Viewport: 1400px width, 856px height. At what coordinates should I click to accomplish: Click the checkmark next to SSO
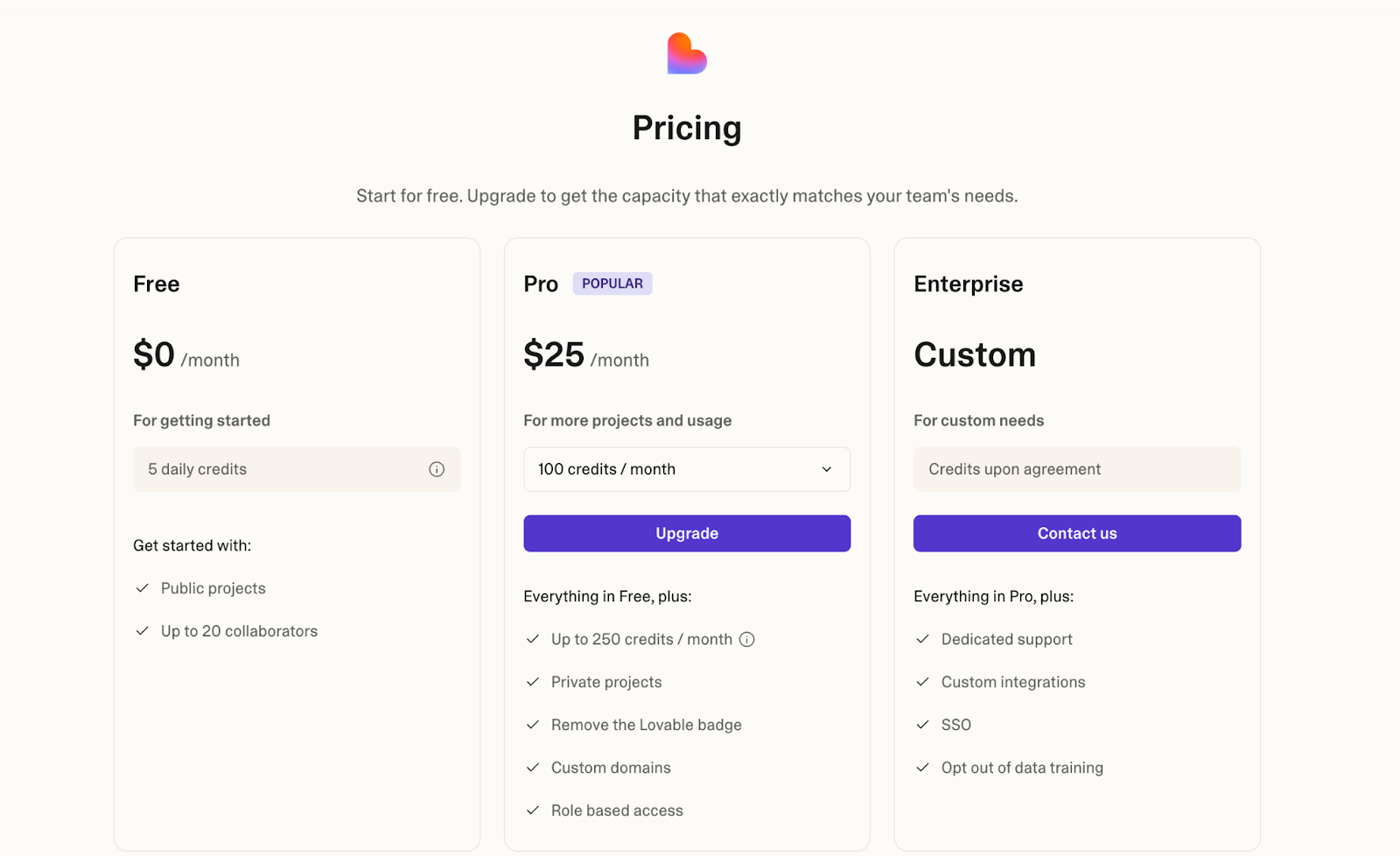tap(922, 725)
